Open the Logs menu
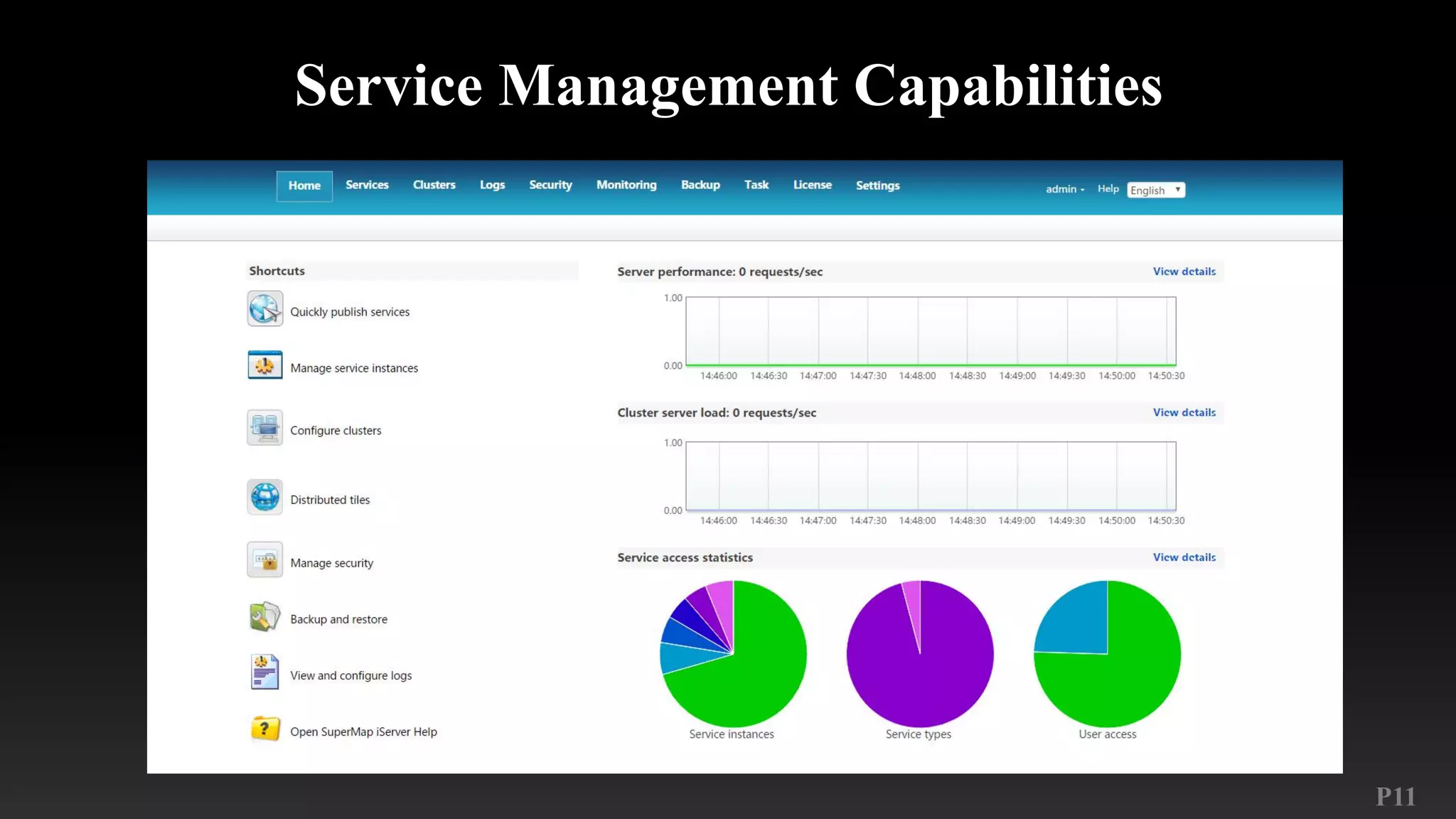 492,185
